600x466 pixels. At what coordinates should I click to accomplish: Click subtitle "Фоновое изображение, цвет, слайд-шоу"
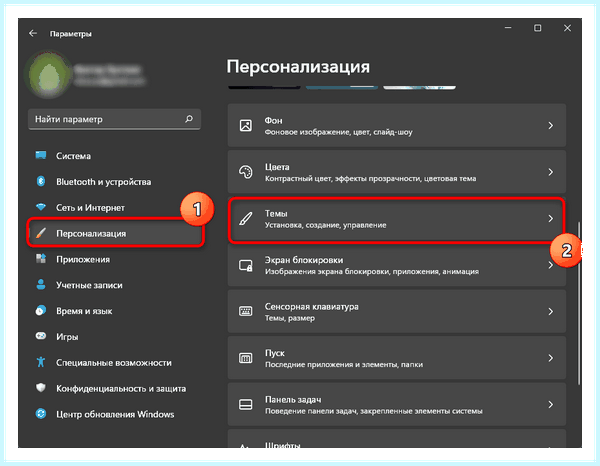tap(338, 132)
